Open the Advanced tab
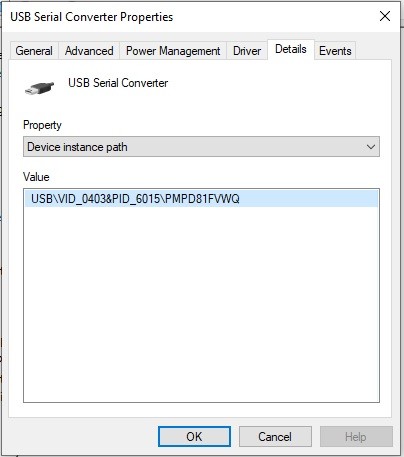 (89, 51)
